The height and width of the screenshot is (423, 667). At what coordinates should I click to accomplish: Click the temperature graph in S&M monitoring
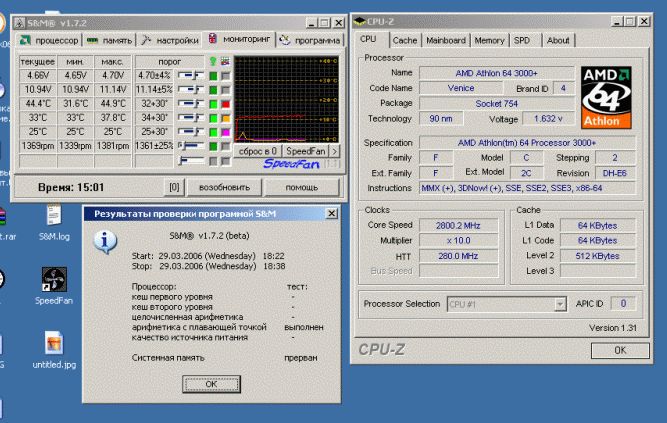tap(286, 99)
